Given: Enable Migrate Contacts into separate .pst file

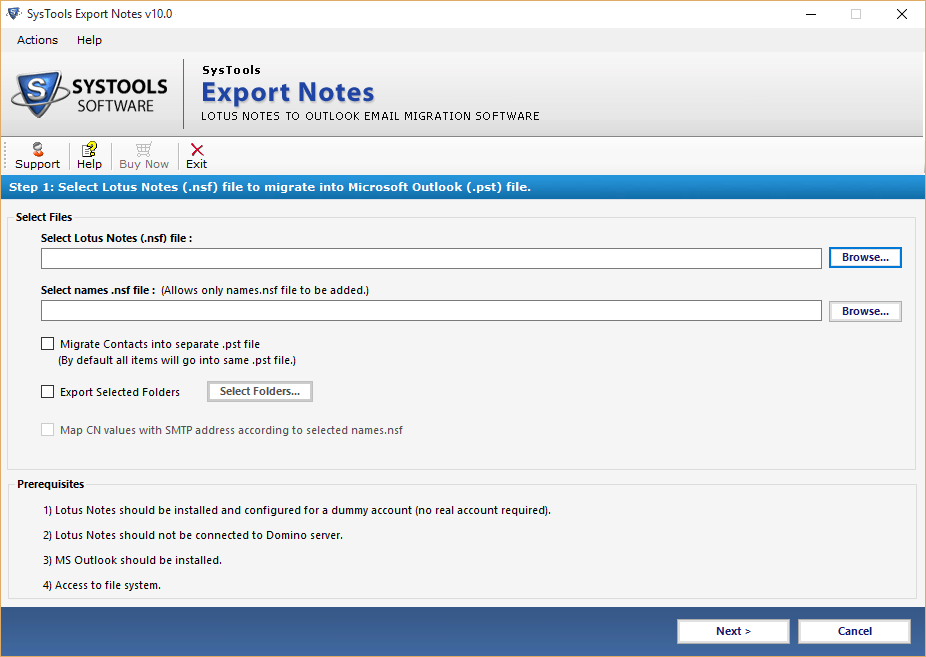Looking at the screenshot, I should coord(48,344).
